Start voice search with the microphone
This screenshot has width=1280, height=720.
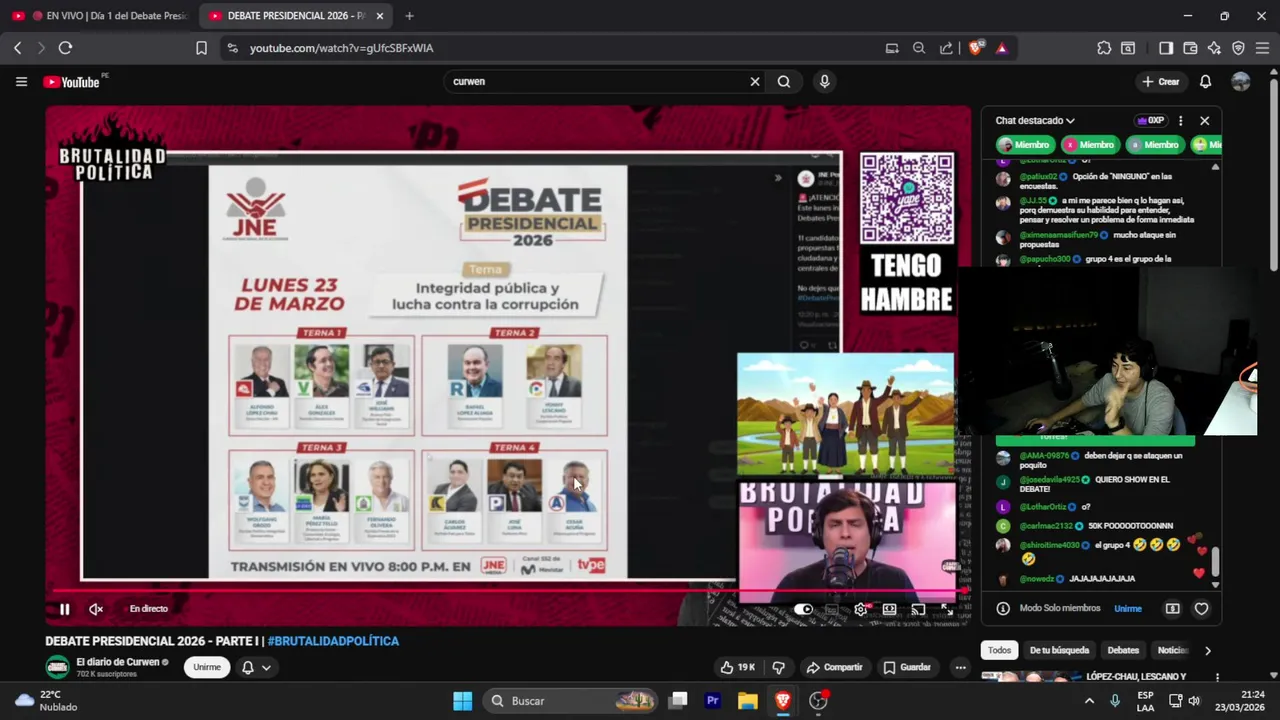click(824, 82)
